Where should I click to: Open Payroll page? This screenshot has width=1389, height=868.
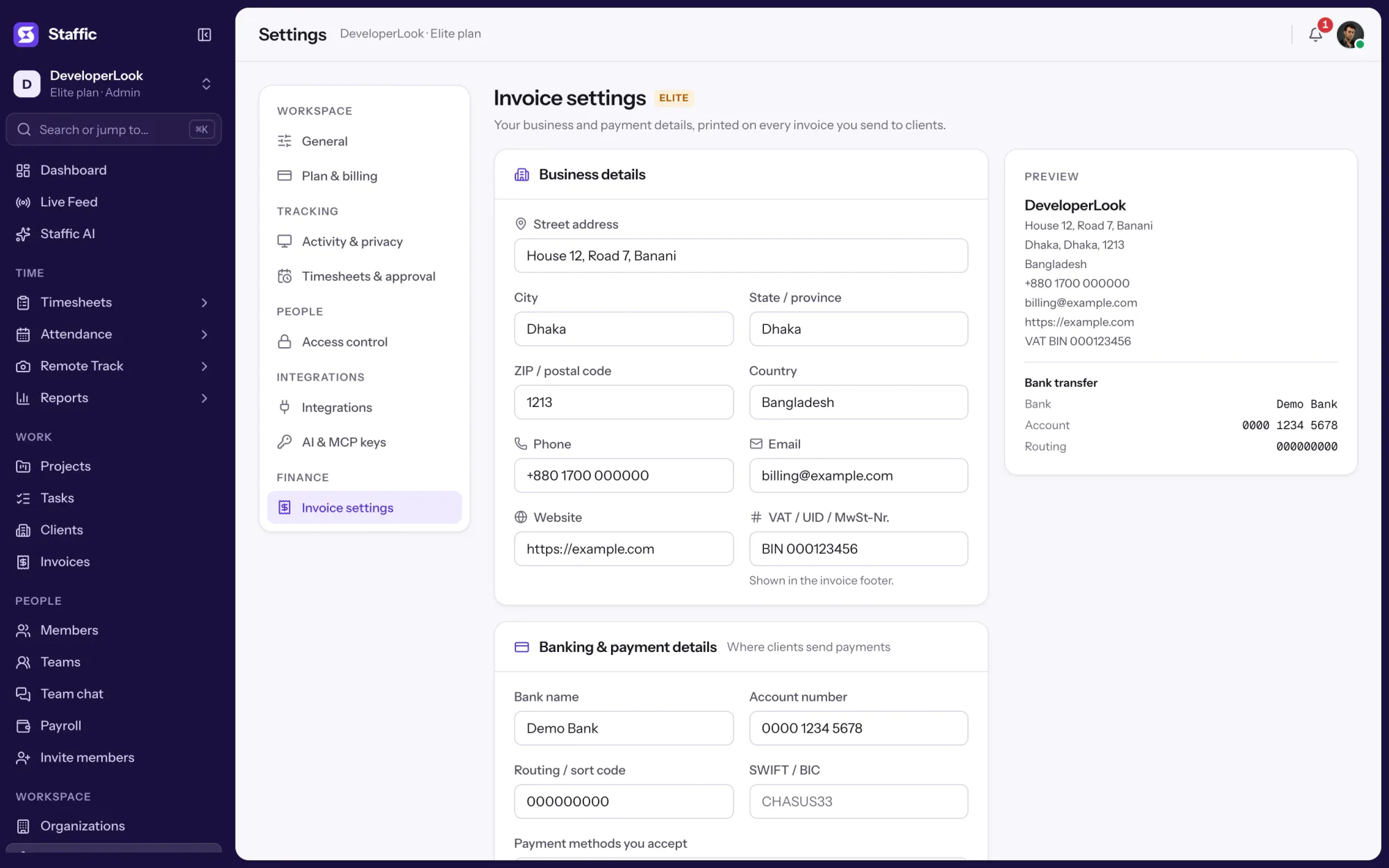point(114,726)
